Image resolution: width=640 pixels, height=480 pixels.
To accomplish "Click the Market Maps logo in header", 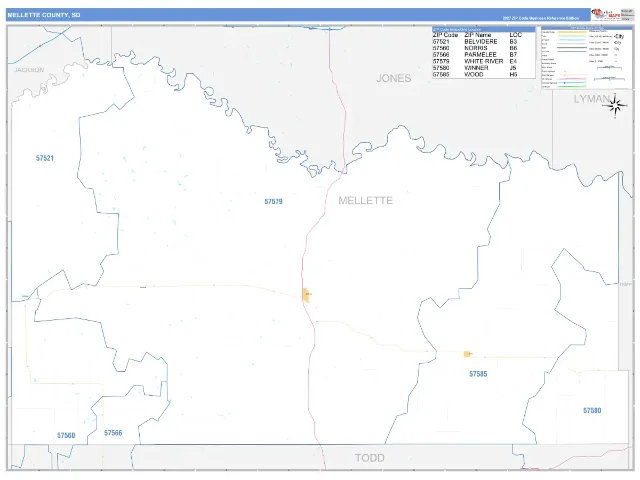I will click(605, 15).
